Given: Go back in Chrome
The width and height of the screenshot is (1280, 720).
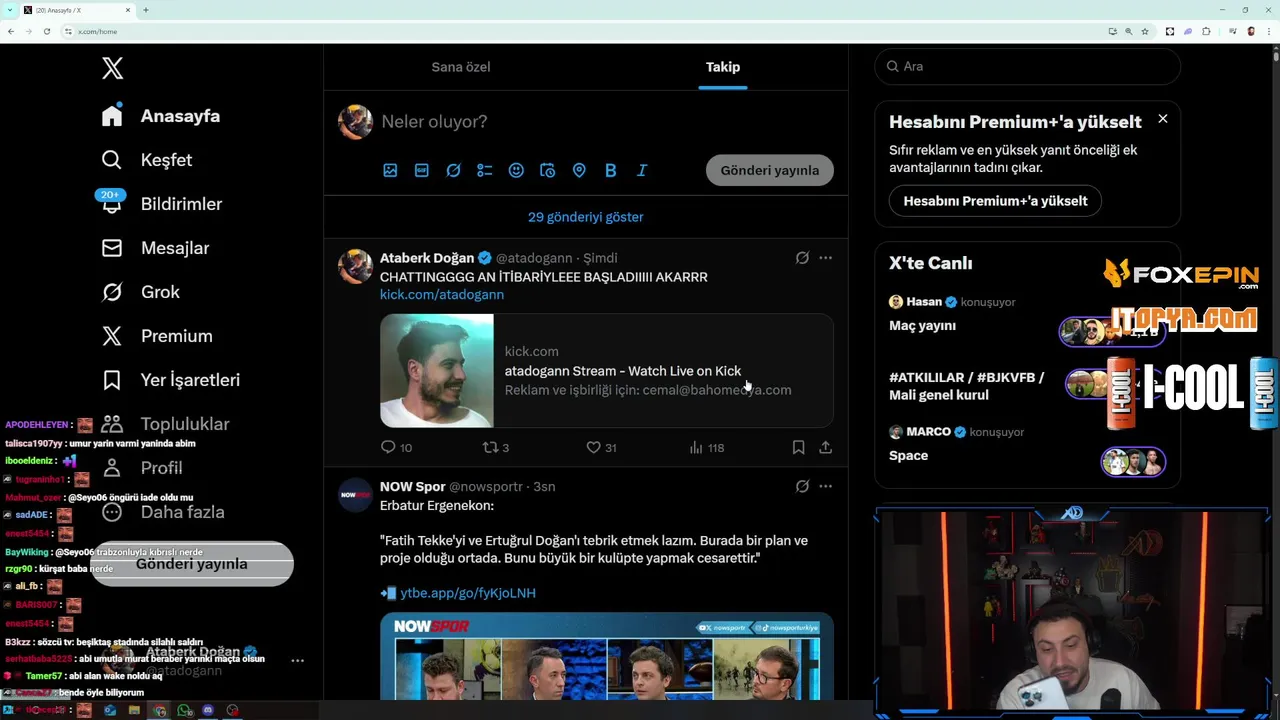Looking at the screenshot, I should (x=11, y=31).
